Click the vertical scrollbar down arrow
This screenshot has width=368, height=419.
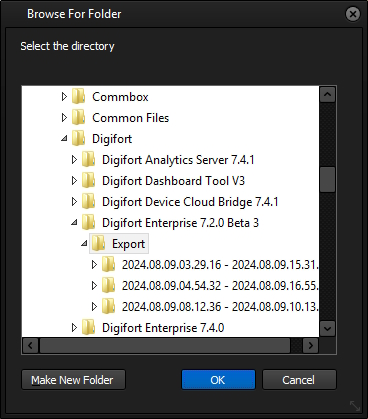pos(327,329)
